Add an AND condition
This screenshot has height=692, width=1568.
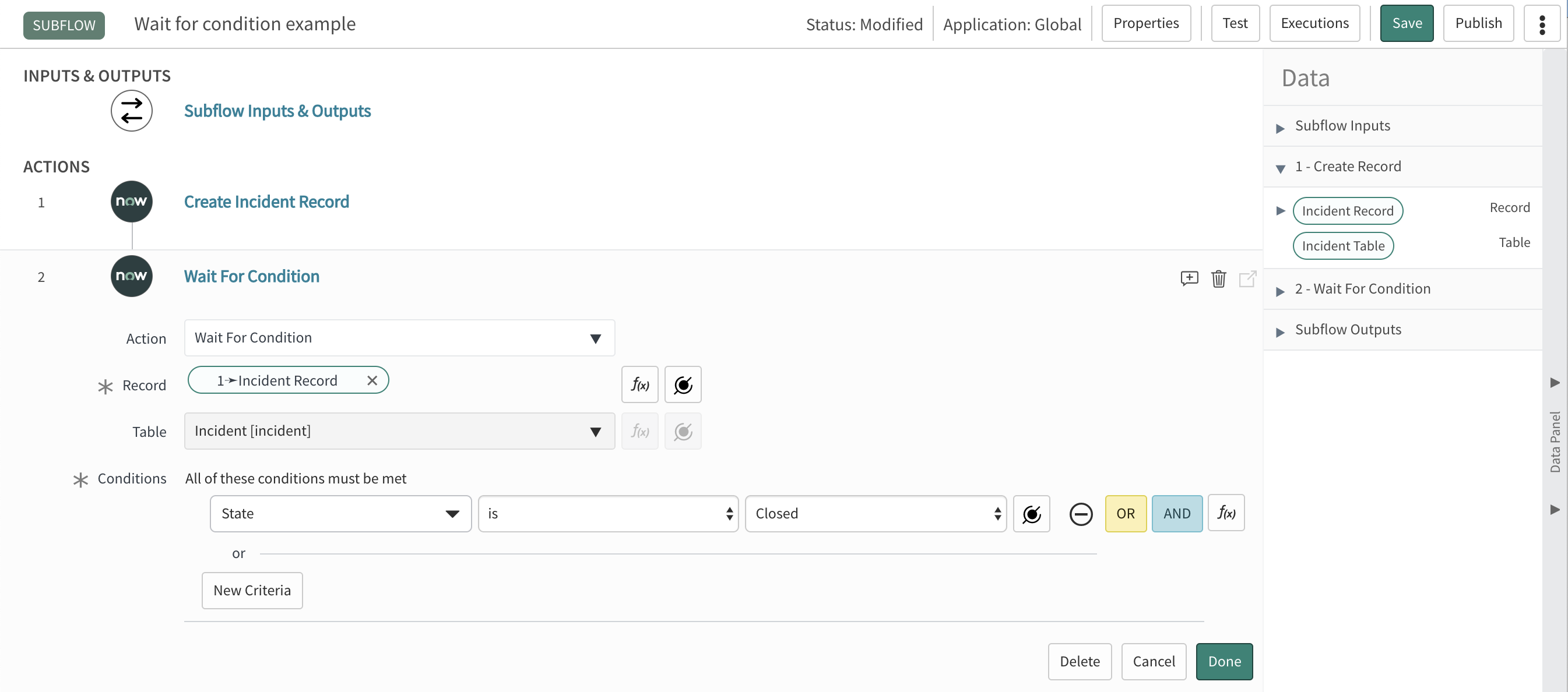click(1177, 514)
